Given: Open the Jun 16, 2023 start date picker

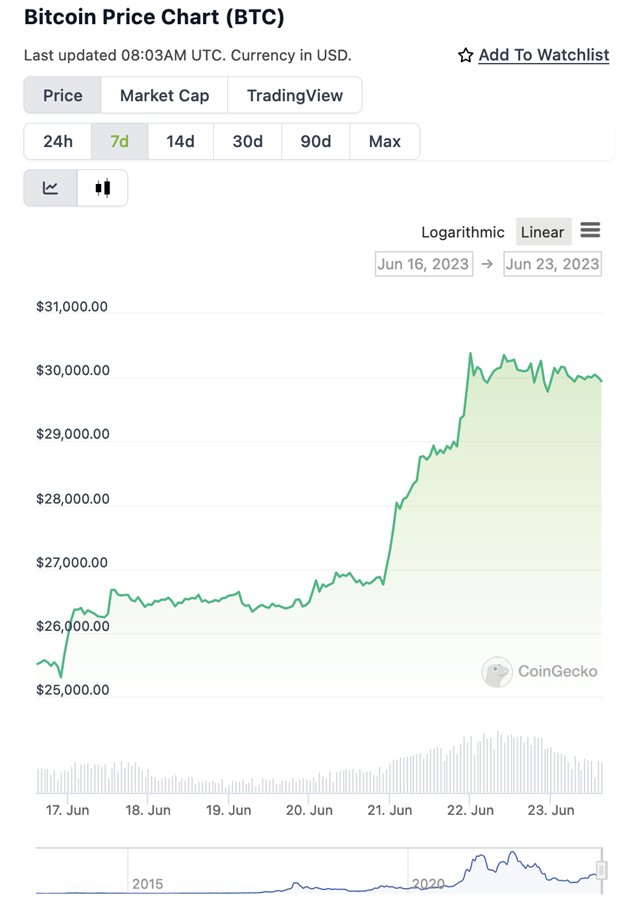Looking at the screenshot, I should [424, 264].
